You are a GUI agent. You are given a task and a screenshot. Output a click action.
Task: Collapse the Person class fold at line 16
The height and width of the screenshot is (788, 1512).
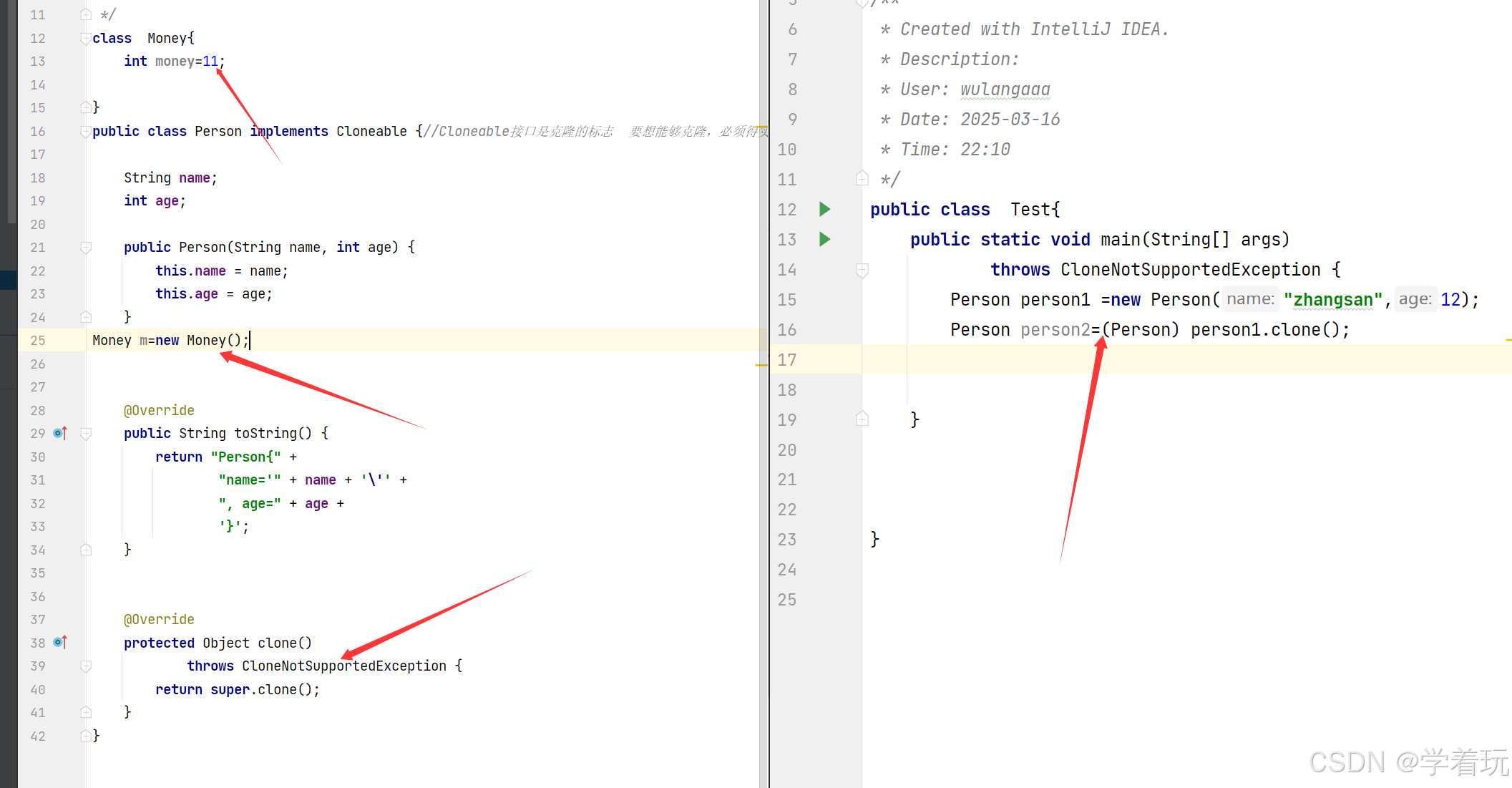pyautogui.click(x=86, y=132)
